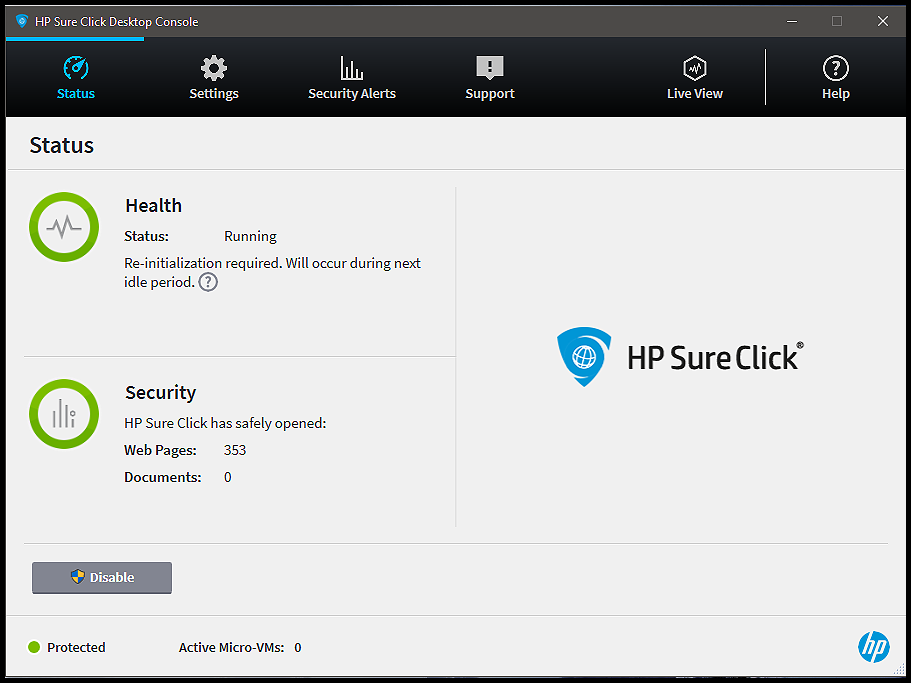Screen dimensions: 911x683
Task: Click the Protected status indicator
Action: [x=66, y=647]
